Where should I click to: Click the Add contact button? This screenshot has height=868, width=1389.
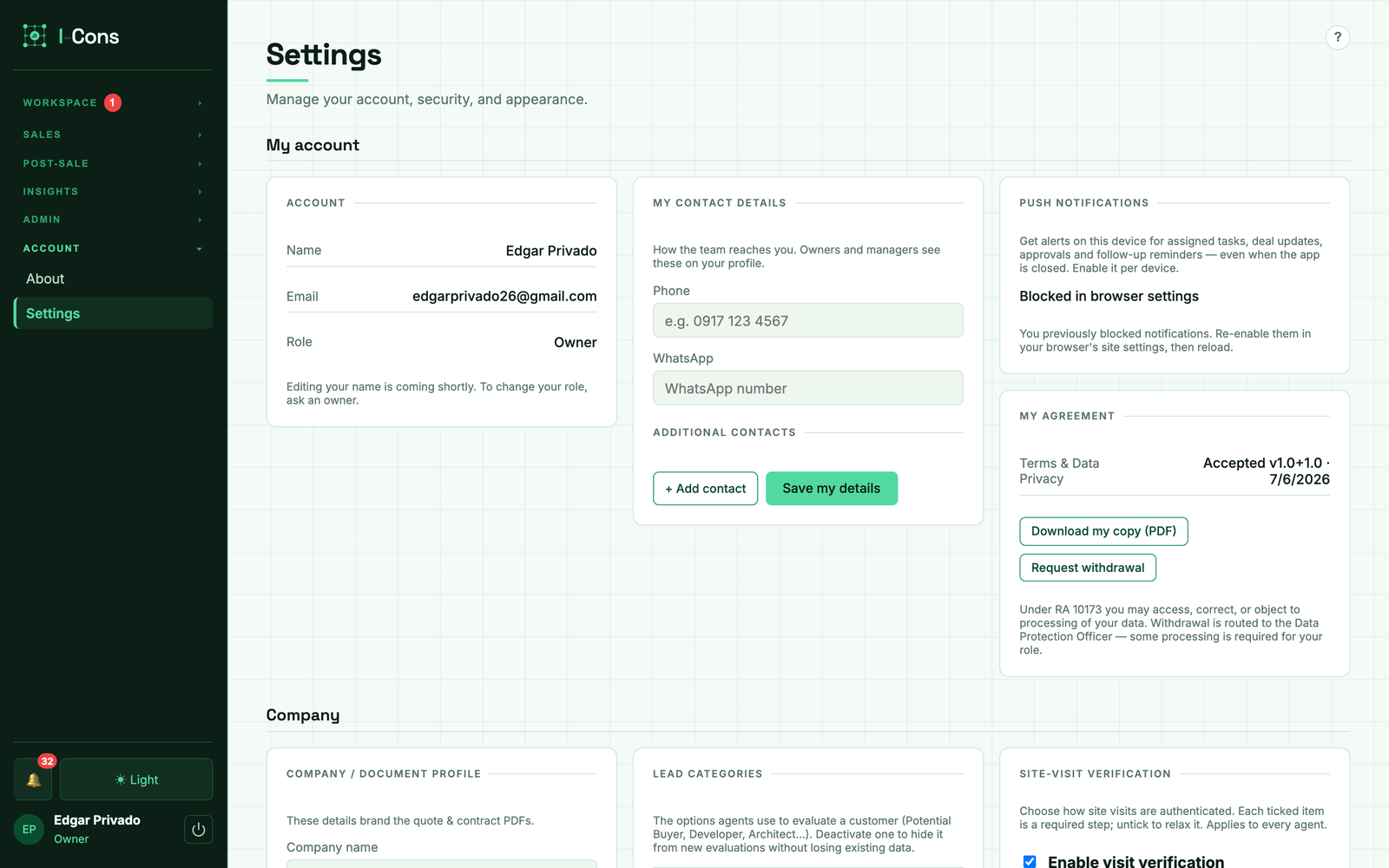[705, 489]
